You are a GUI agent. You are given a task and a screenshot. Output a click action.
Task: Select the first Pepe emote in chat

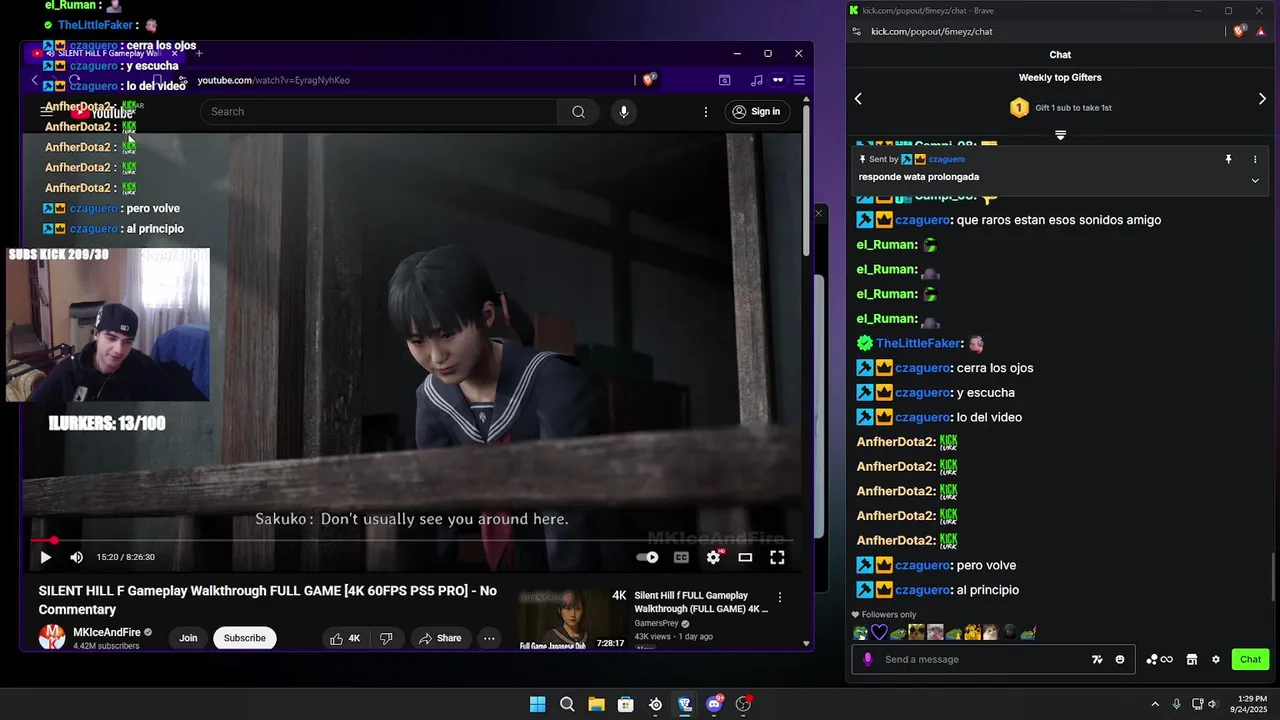point(861,632)
